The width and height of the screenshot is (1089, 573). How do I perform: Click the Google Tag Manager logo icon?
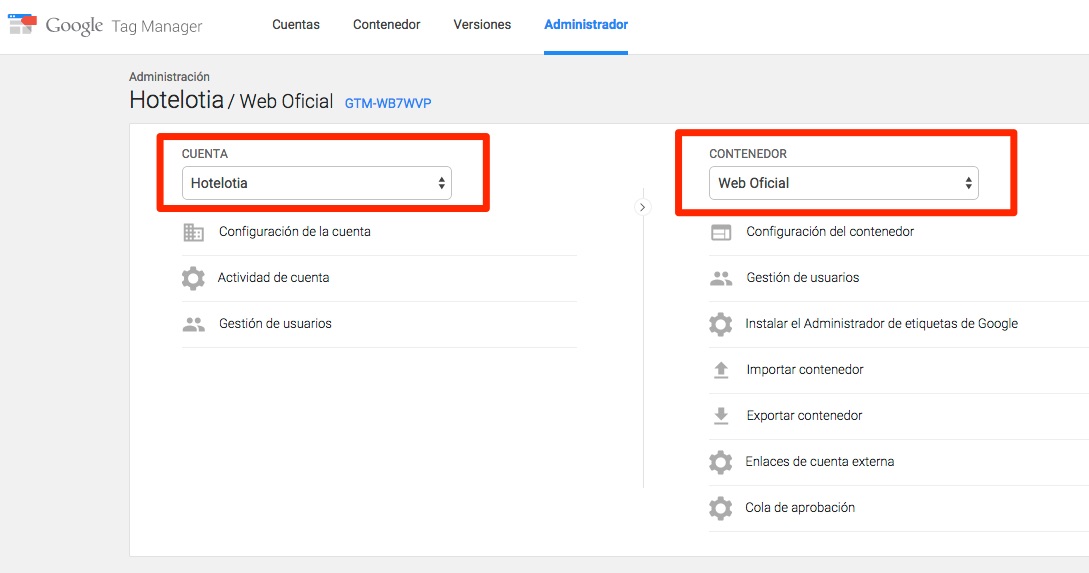coord(22,24)
